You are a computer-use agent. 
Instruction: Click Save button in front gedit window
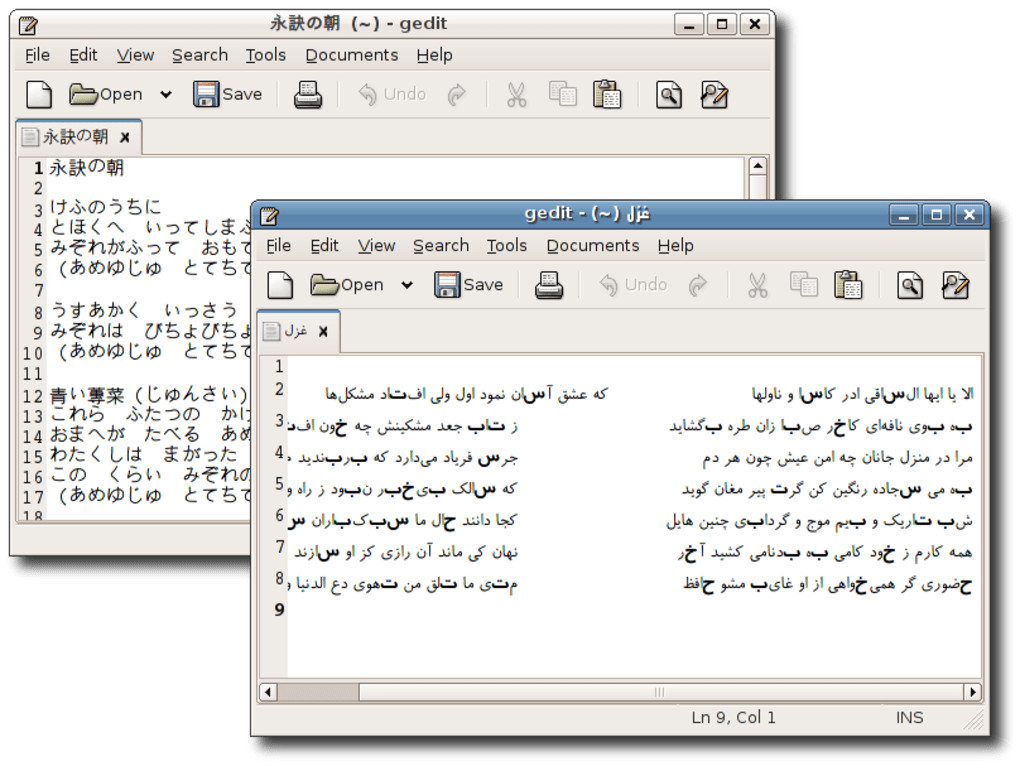[x=469, y=285]
